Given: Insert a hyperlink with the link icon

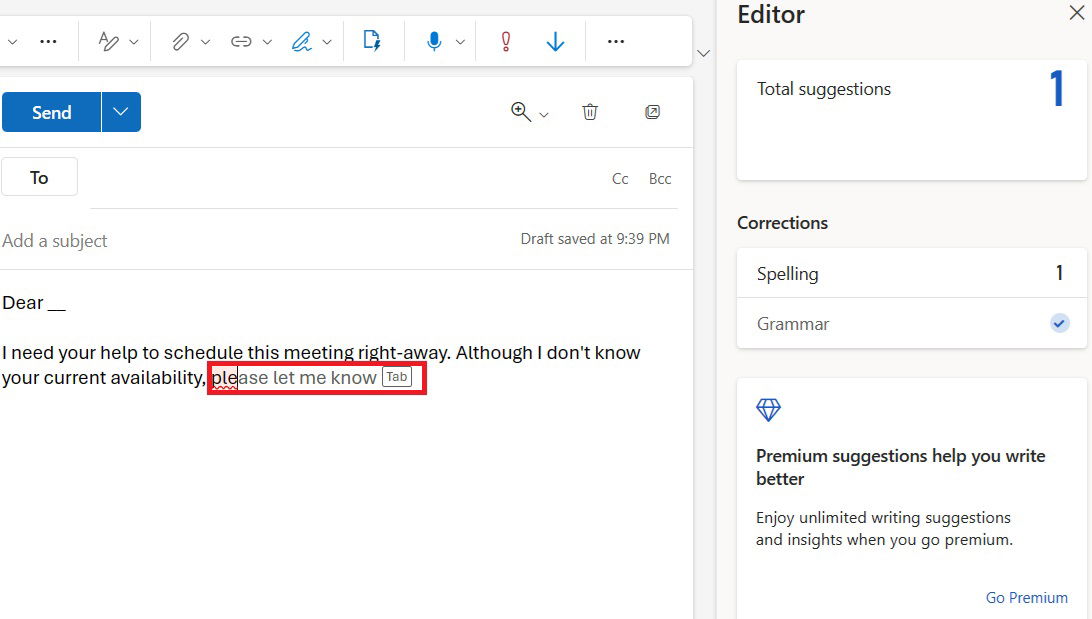Looking at the screenshot, I should click(240, 41).
